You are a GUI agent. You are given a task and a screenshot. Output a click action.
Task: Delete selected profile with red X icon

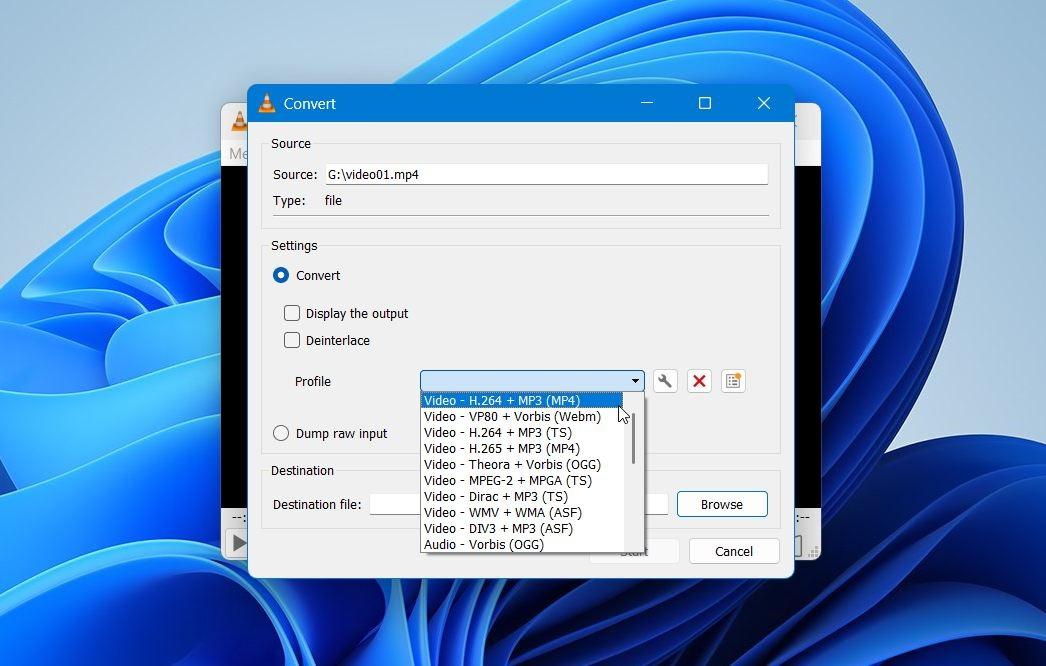tap(699, 381)
